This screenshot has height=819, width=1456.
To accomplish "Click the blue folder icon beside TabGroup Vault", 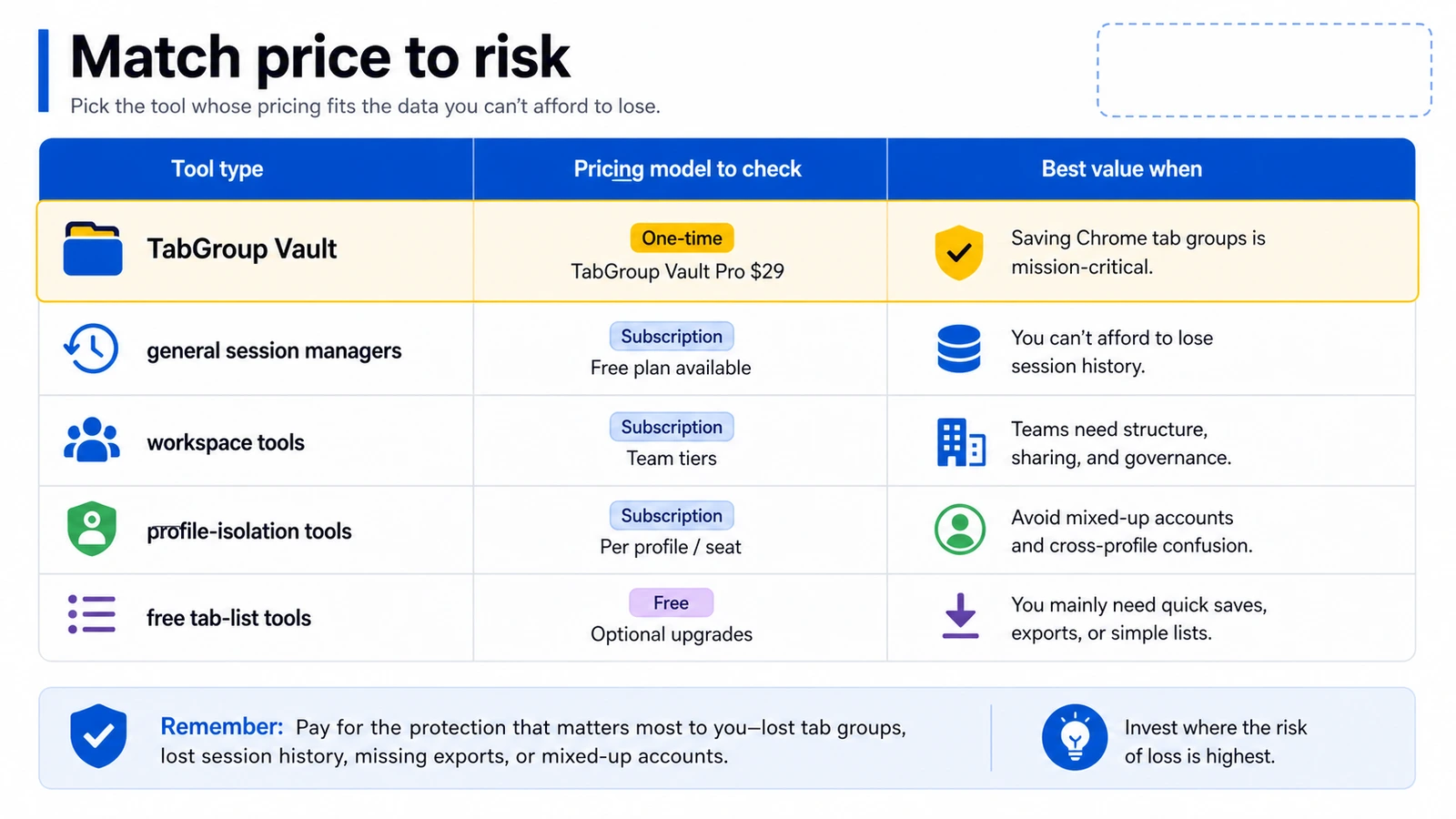I will coord(93,248).
